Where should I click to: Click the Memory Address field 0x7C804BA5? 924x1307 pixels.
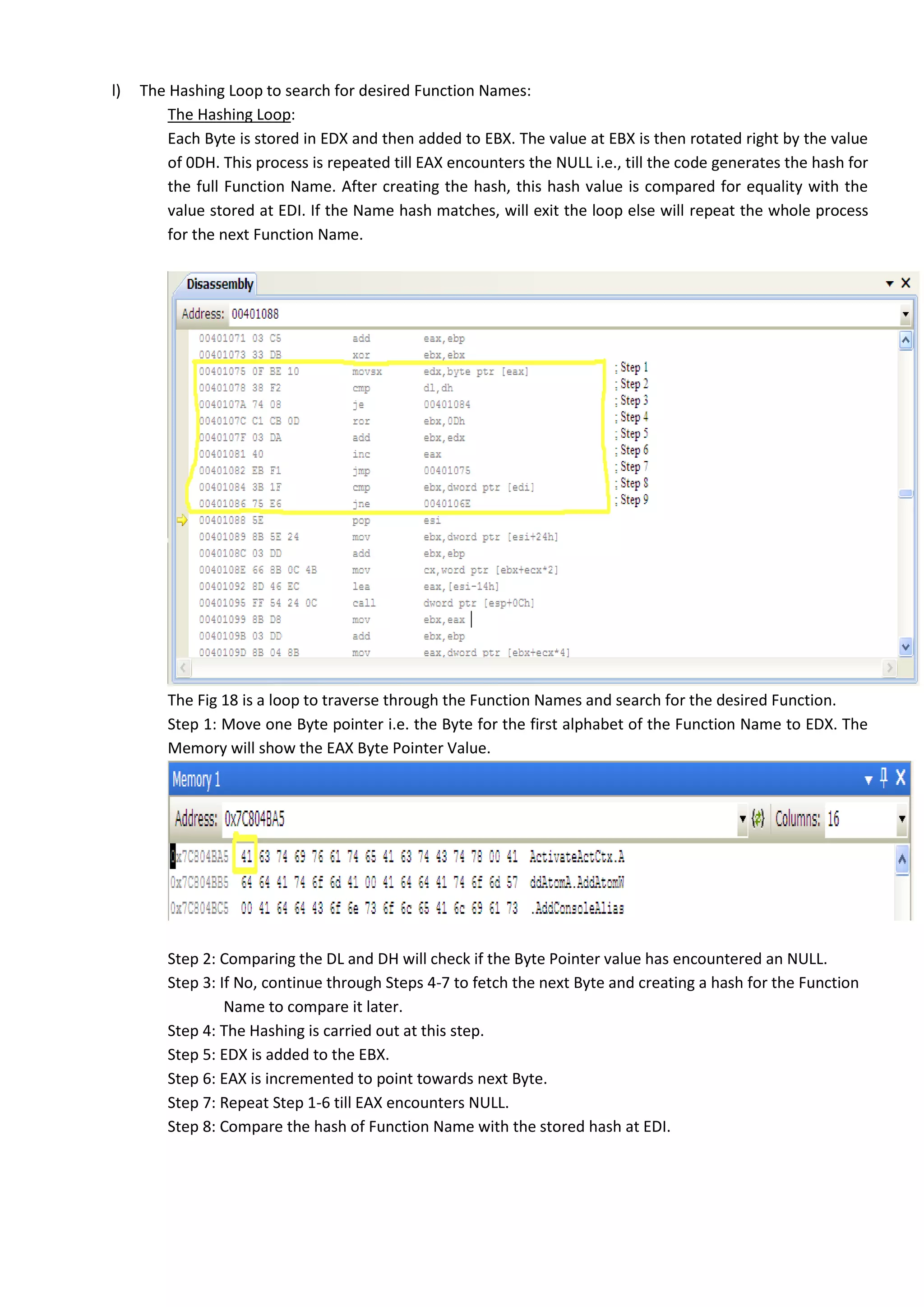(479, 819)
